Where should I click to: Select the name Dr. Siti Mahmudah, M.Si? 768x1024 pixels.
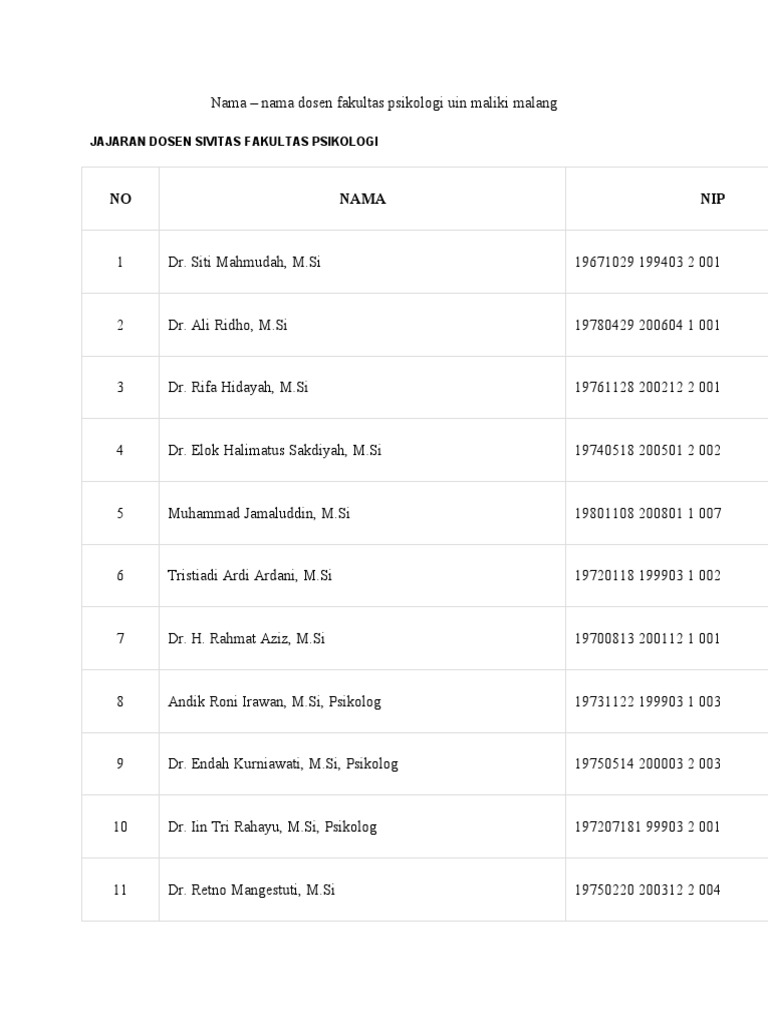click(244, 262)
